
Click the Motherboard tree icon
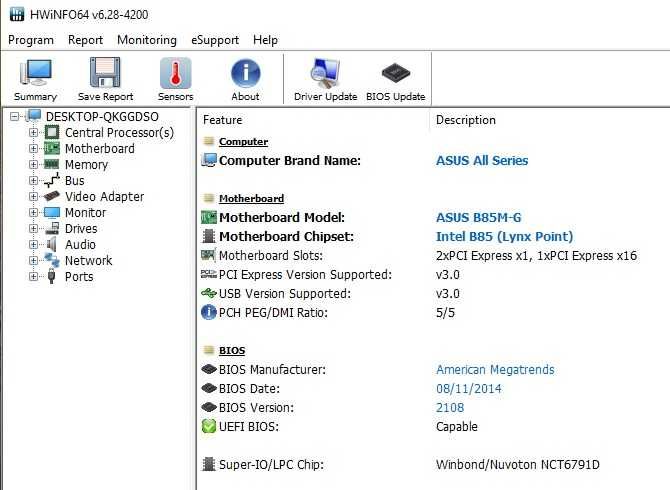pos(52,148)
